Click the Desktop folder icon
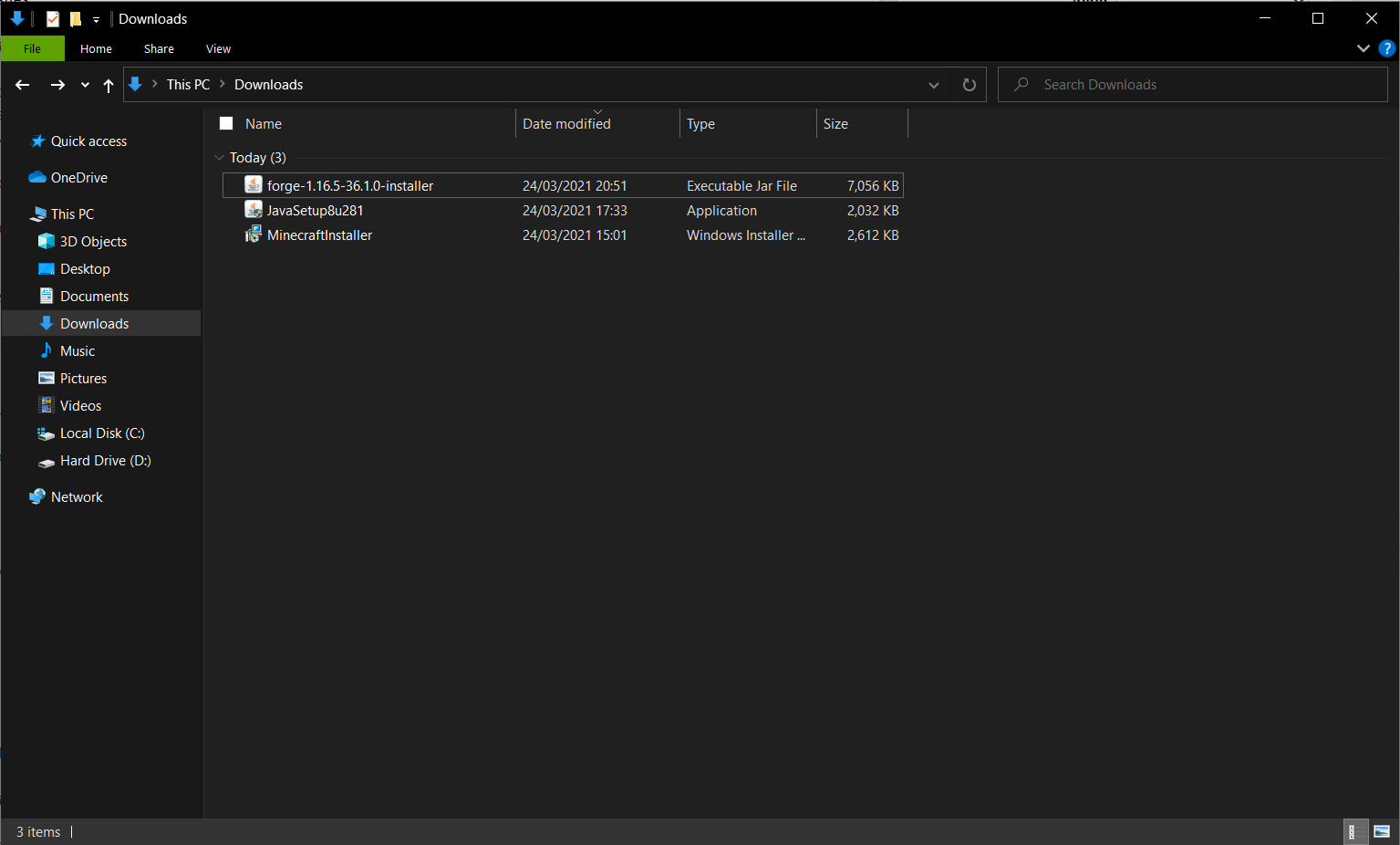The image size is (1400, 845). tap(47, 268)
